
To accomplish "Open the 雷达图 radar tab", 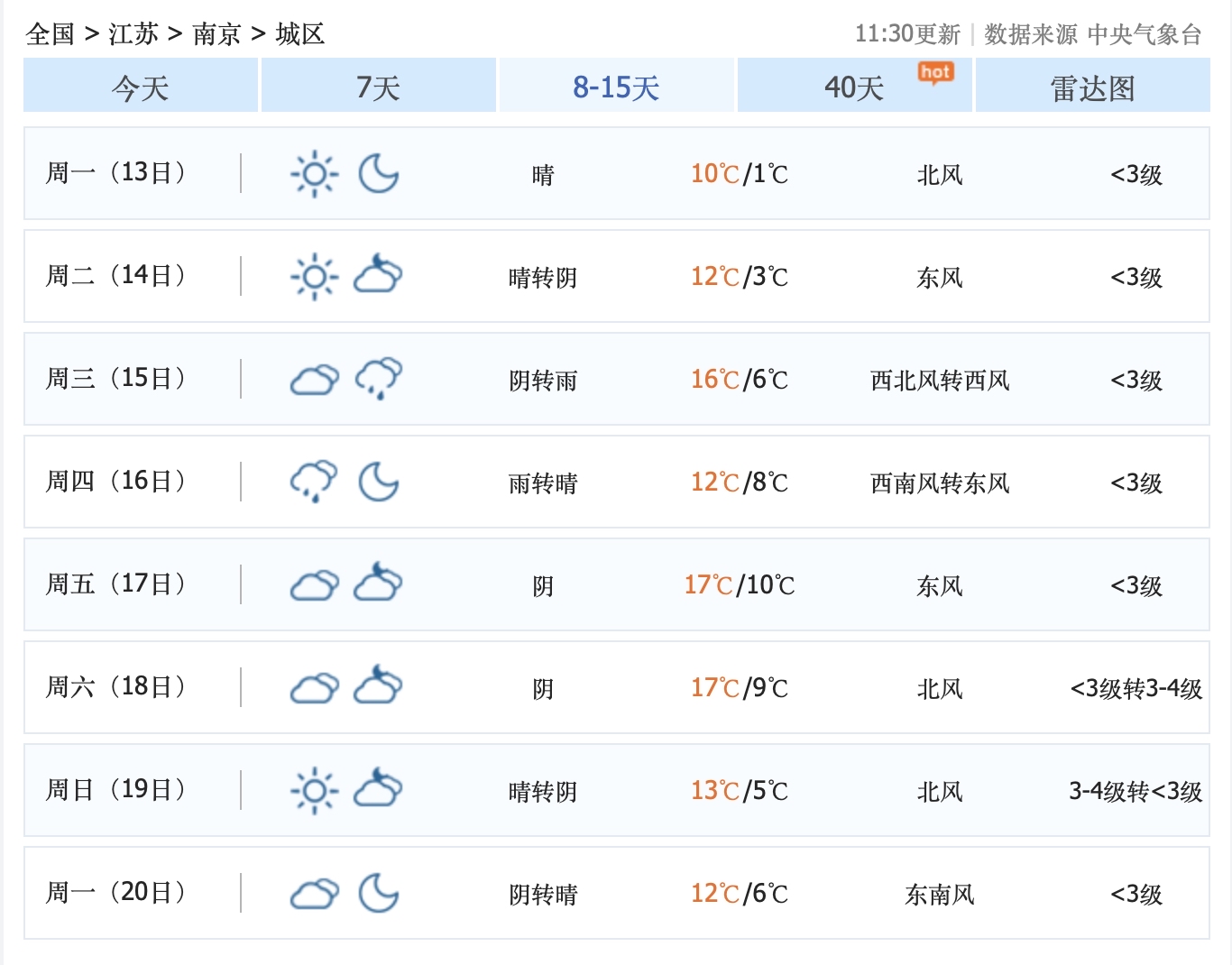I will click(x=1093, y=86).
